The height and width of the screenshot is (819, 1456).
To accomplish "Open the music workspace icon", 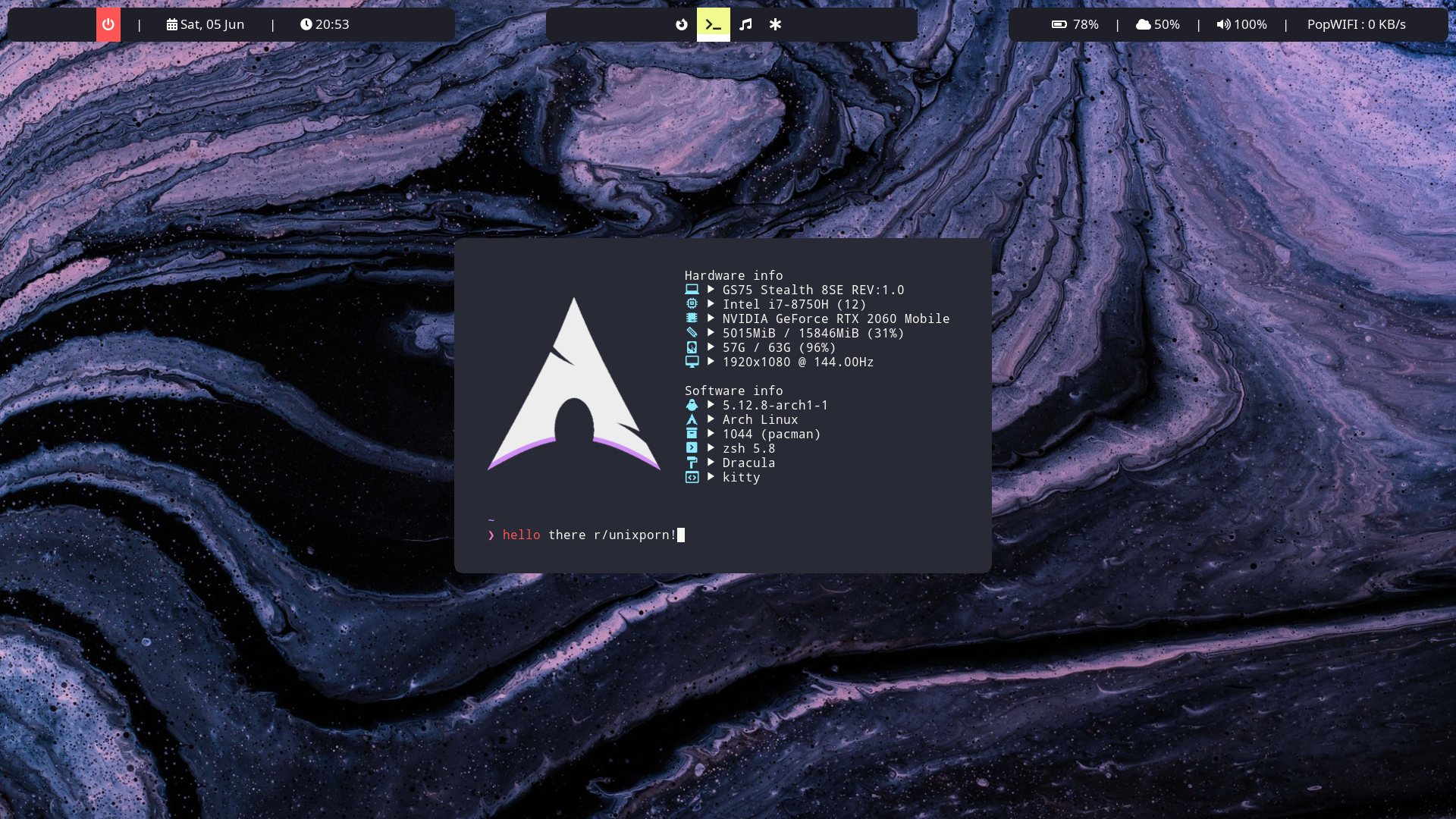I will point(745,24).
